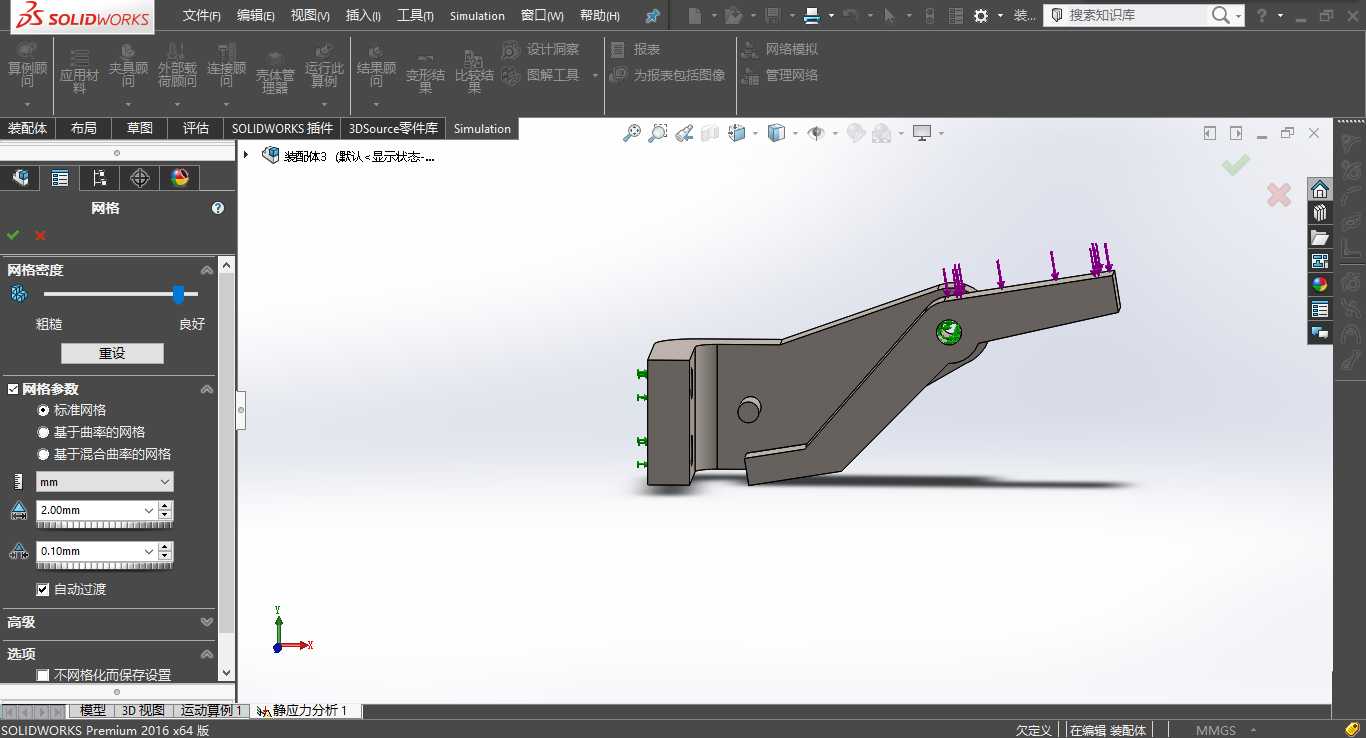Click the 2.00mm global size field
Screen dimensions: 1366x738
89,510
